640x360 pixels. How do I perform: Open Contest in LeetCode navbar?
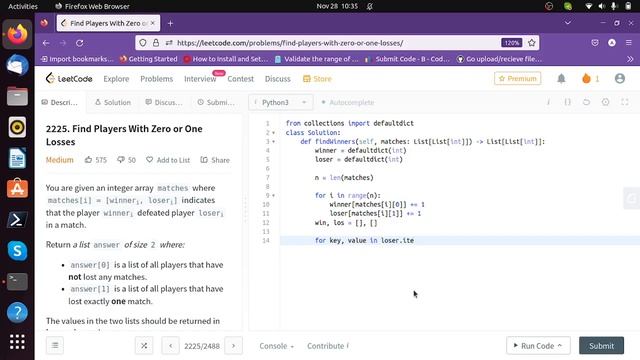[240, 79]
